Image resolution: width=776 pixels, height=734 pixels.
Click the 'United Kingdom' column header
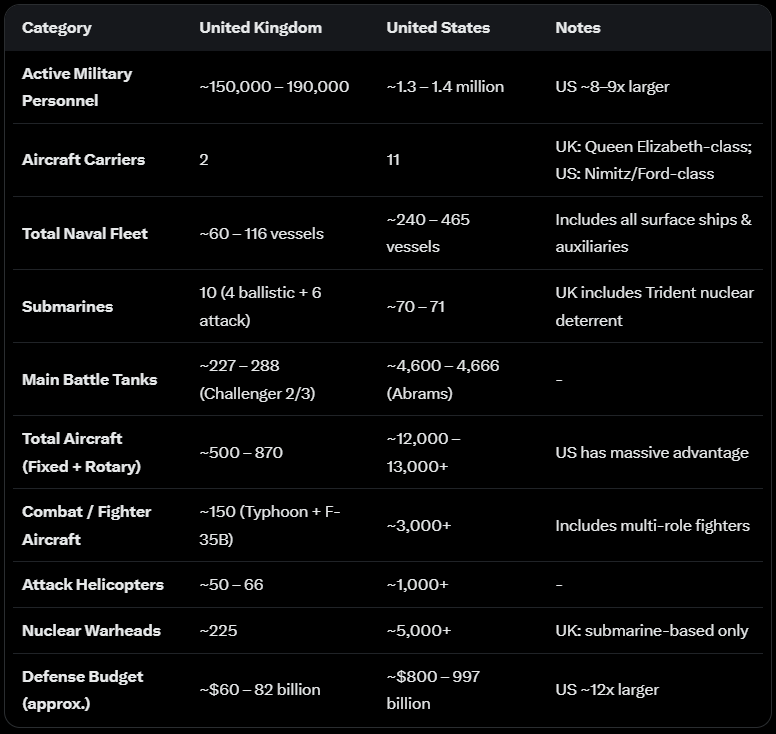pos(260,28)
